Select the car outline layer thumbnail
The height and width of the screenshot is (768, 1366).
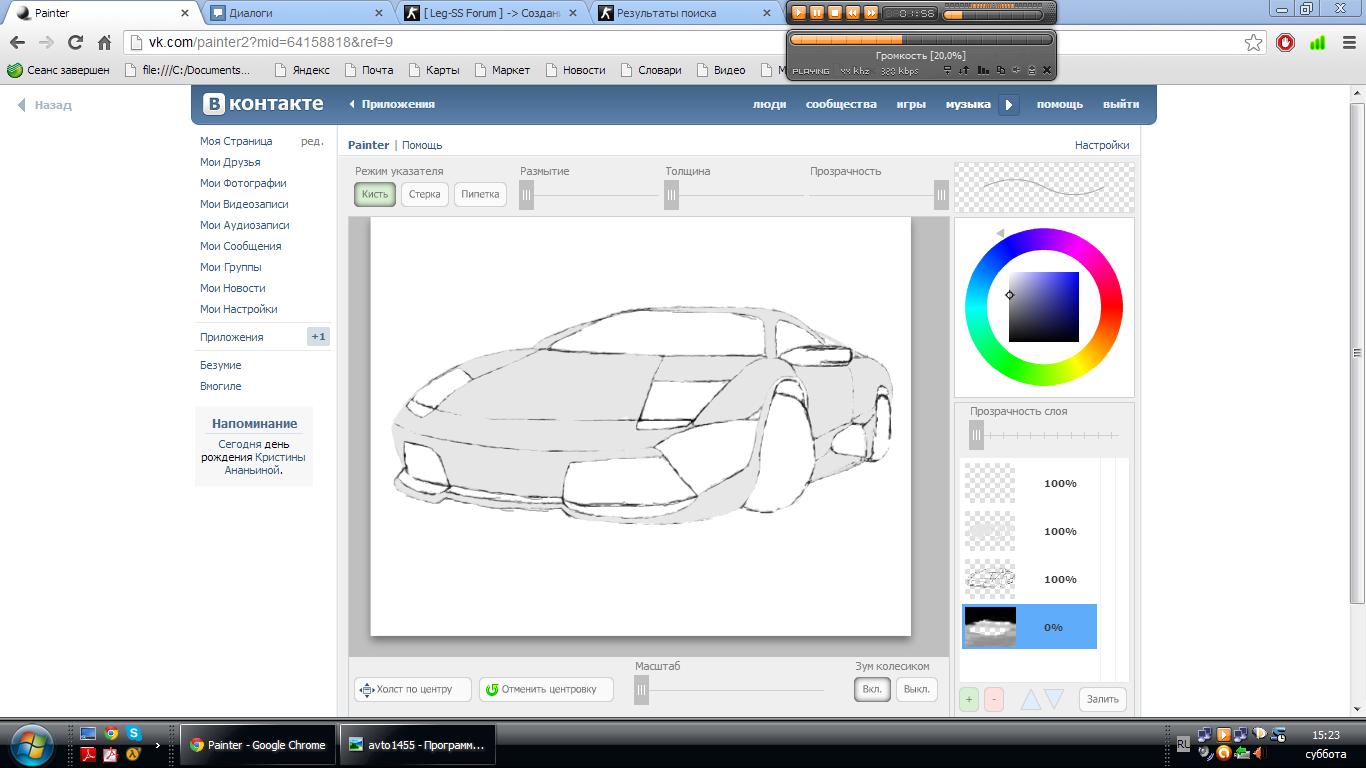tap(990, 579)
